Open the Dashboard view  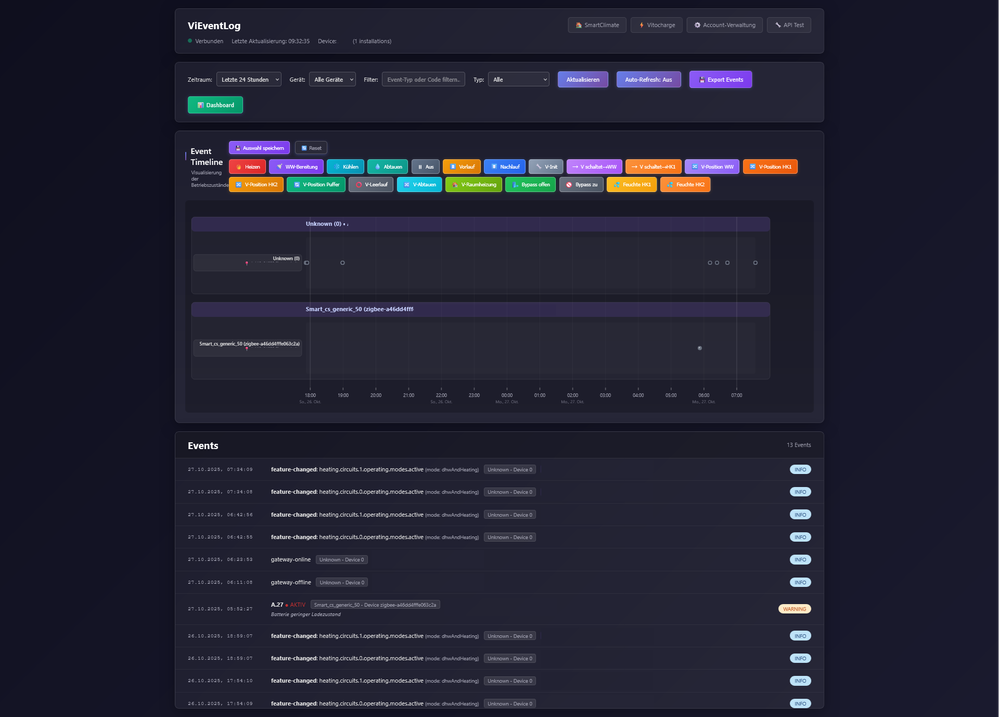[215, 105]
